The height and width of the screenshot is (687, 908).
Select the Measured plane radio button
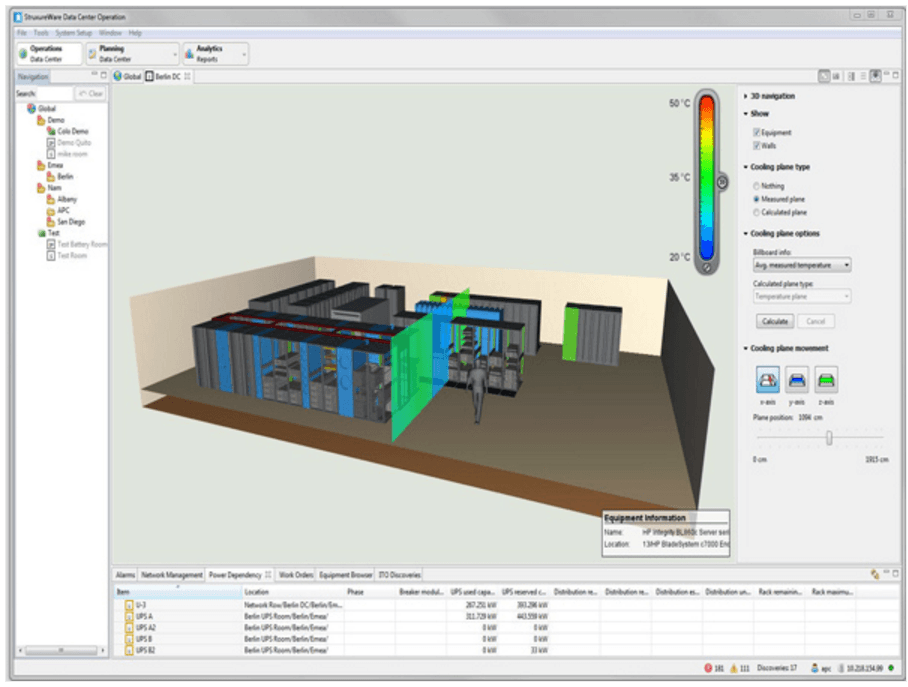tap(756, 199)
